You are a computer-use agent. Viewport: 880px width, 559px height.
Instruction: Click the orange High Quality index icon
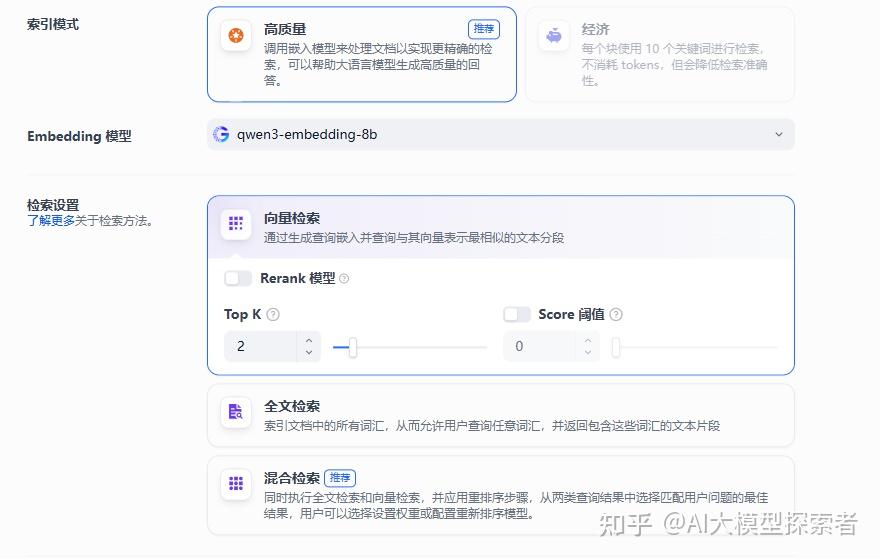[x=236, y=36]
